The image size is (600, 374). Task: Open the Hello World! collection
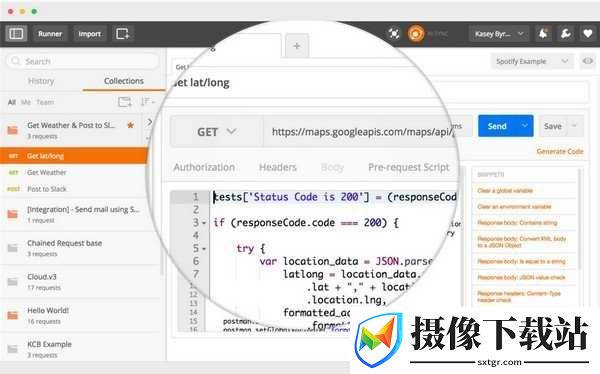click(80, 315)
